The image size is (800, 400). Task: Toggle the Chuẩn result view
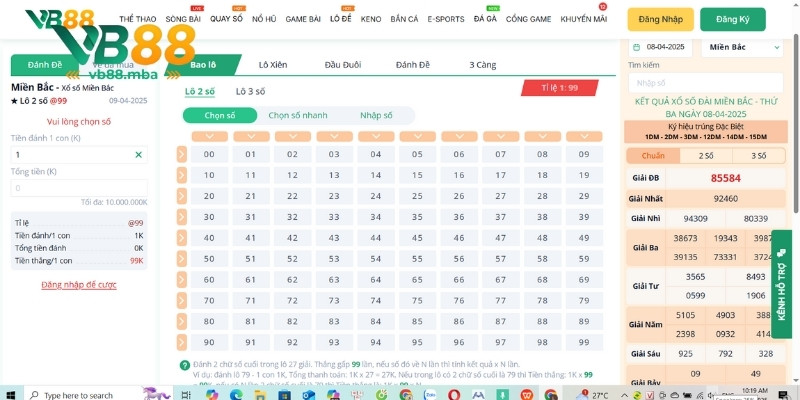tap(653, 156)
